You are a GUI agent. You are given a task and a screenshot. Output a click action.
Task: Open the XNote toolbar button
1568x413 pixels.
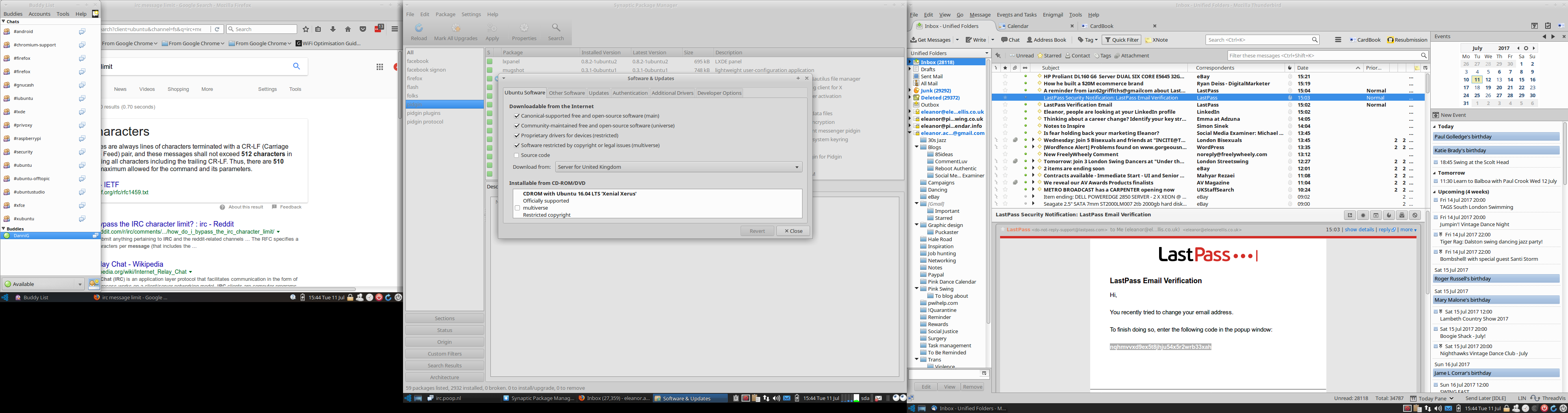pyautogui.click(x=1156, y=40)
